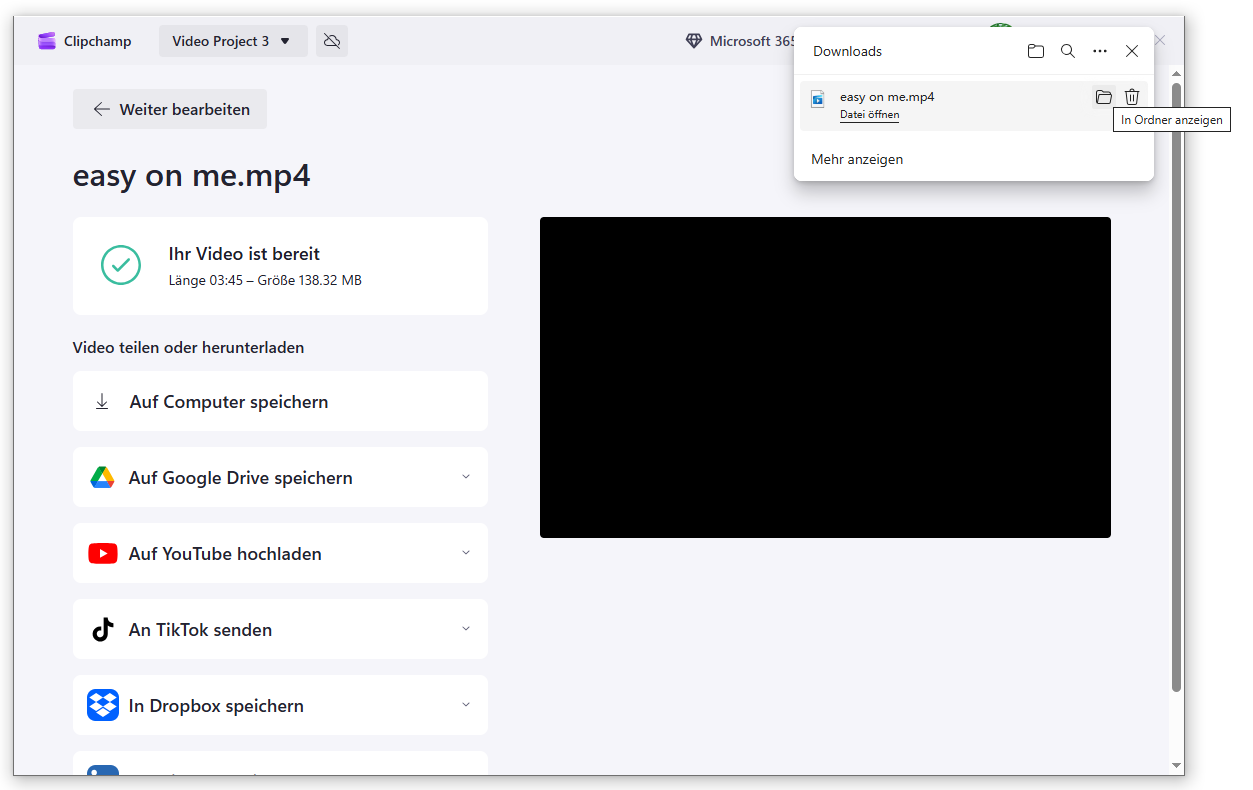Click Weiter bearbeiten back button
Screen dimensions: 1253x790
[170, 109]
